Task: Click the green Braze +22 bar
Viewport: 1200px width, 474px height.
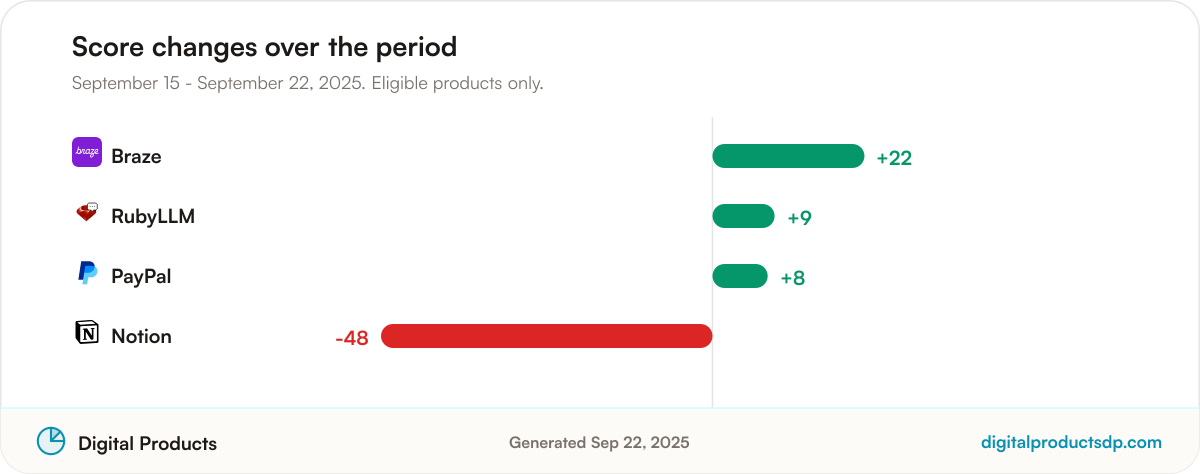Action: (788, 156)
